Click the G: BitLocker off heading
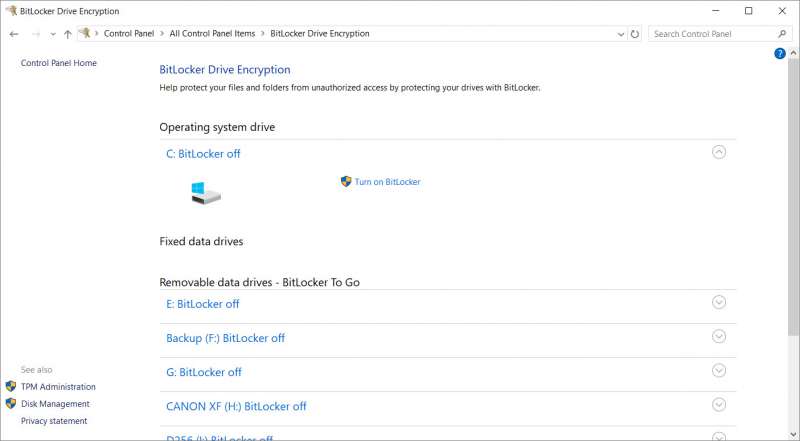 pyautogui.click(x=204, y=372)
